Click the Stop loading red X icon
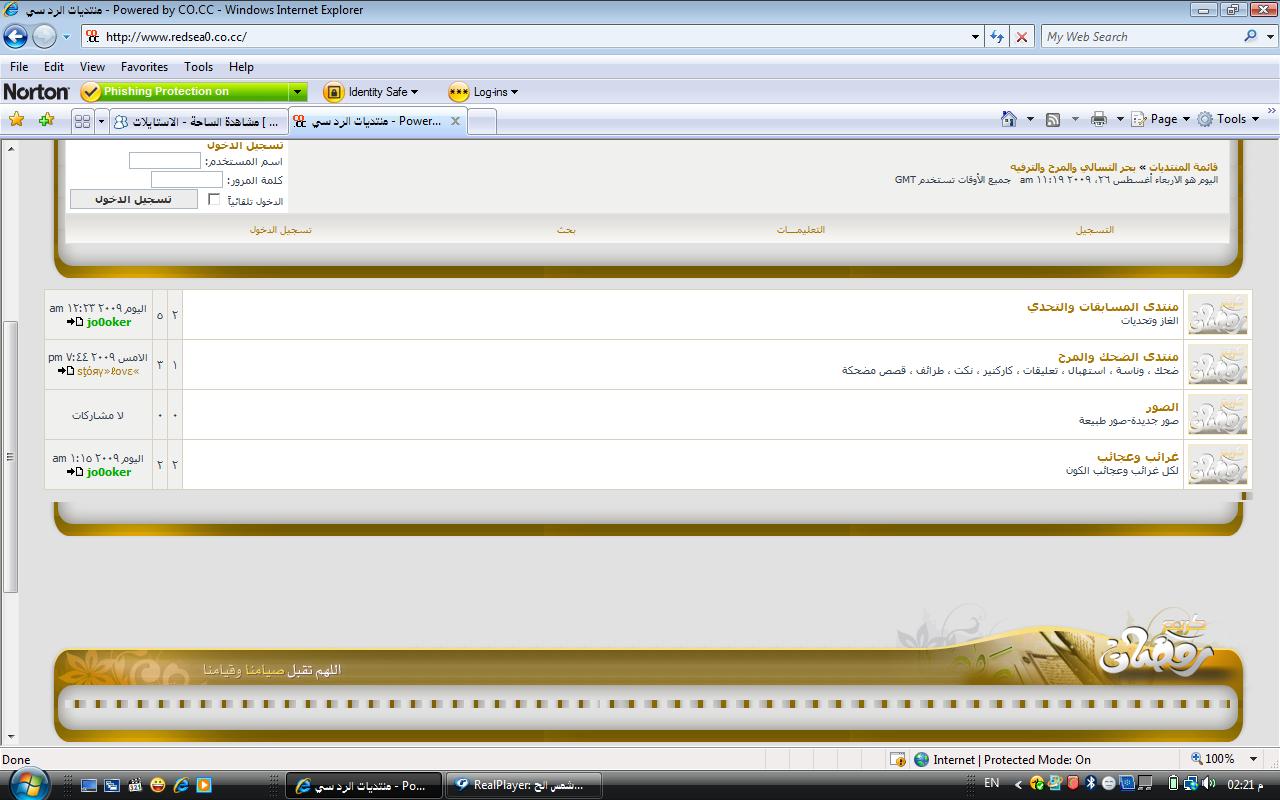The height and width of the screenshot is (800, 1280). pos(1021,37)
